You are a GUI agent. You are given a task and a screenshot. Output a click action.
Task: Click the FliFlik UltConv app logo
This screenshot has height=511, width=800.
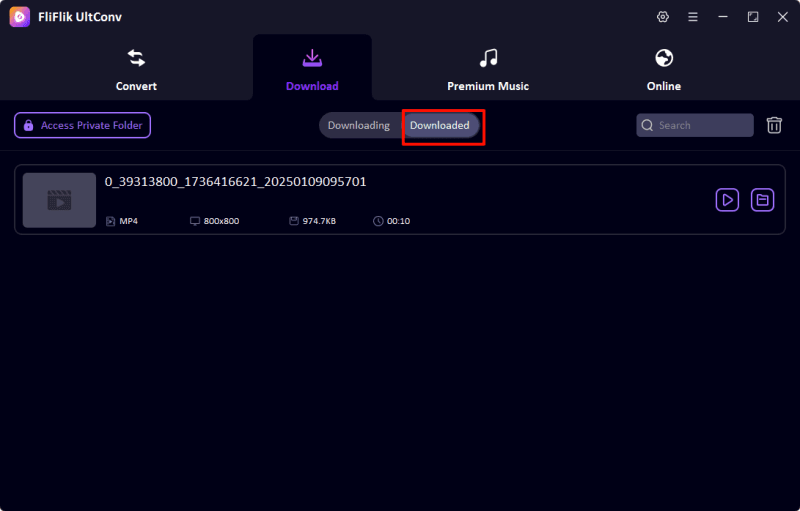(19, 17)
